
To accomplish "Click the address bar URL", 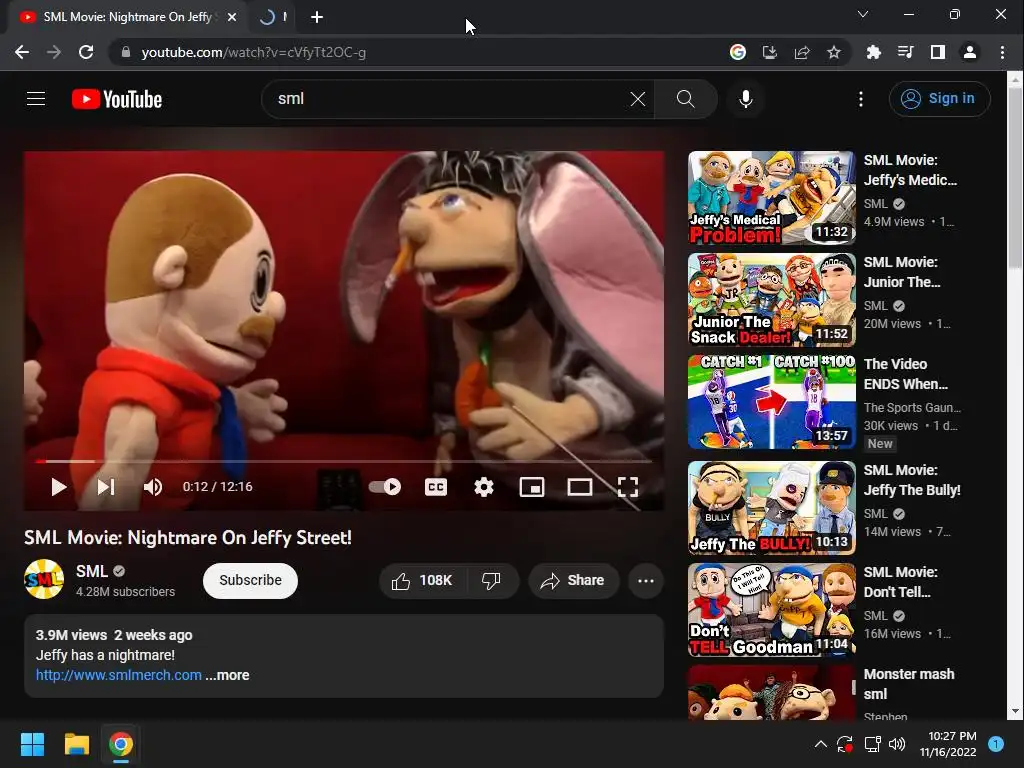I will click(x=253, y=52).
